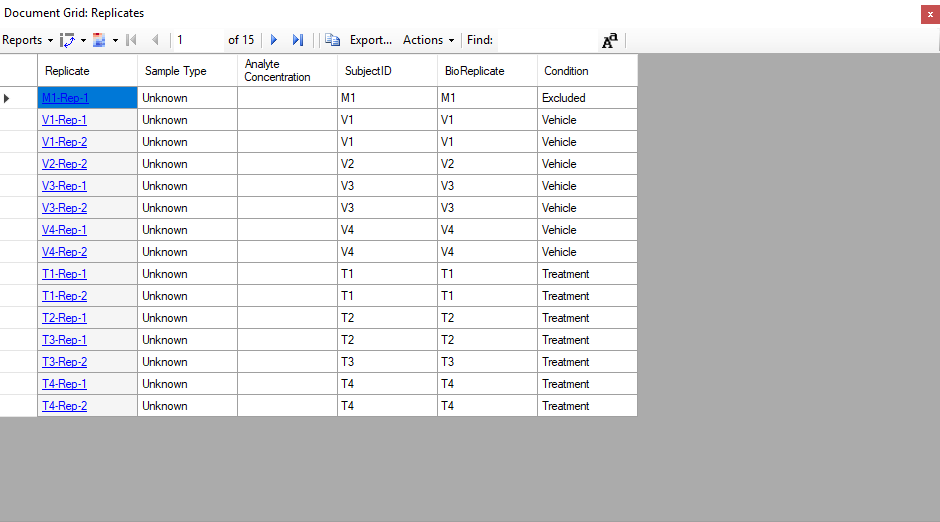The width and height of the screenshot is (940, 522).
Task: Go to the next record
Action: pyautogui.click(x=274, y=40)
